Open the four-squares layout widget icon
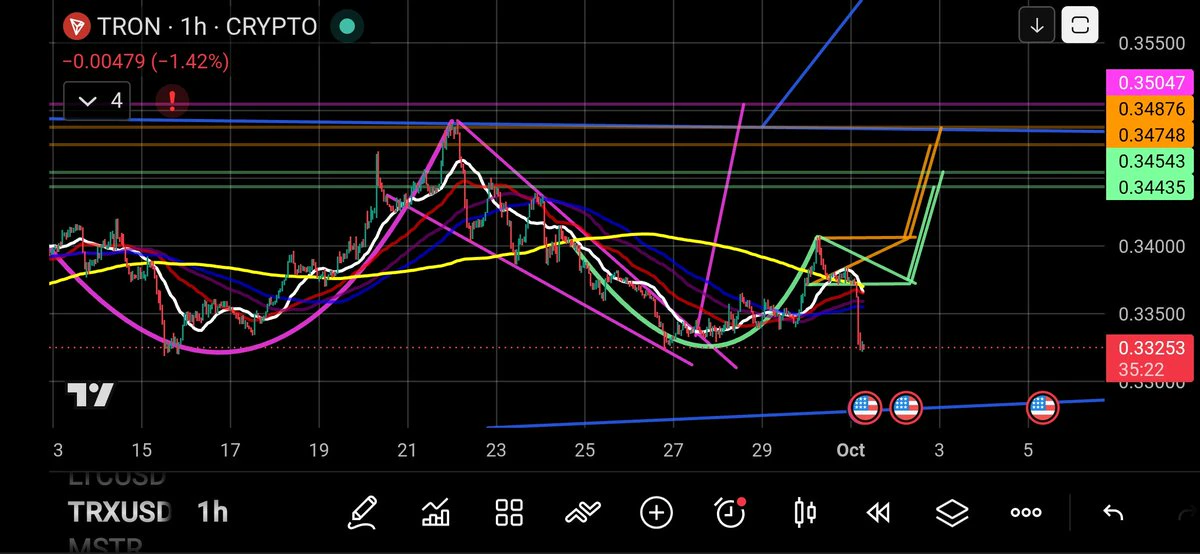The image size is (1200, 554). pyautogui.click(x=510, y=513)
